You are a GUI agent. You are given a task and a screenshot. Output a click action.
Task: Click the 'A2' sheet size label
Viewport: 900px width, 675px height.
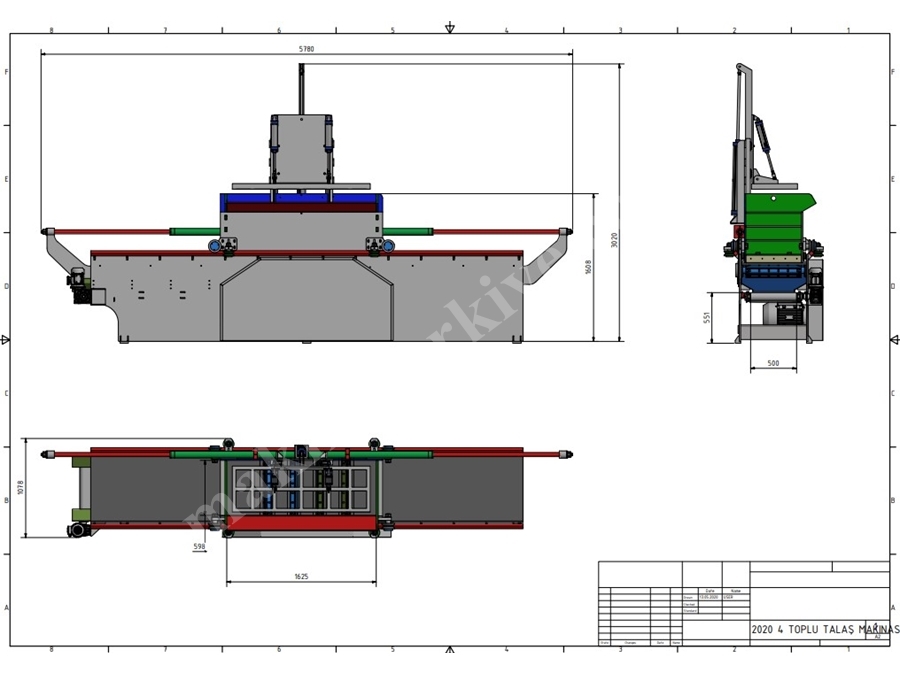pos(877,637)
